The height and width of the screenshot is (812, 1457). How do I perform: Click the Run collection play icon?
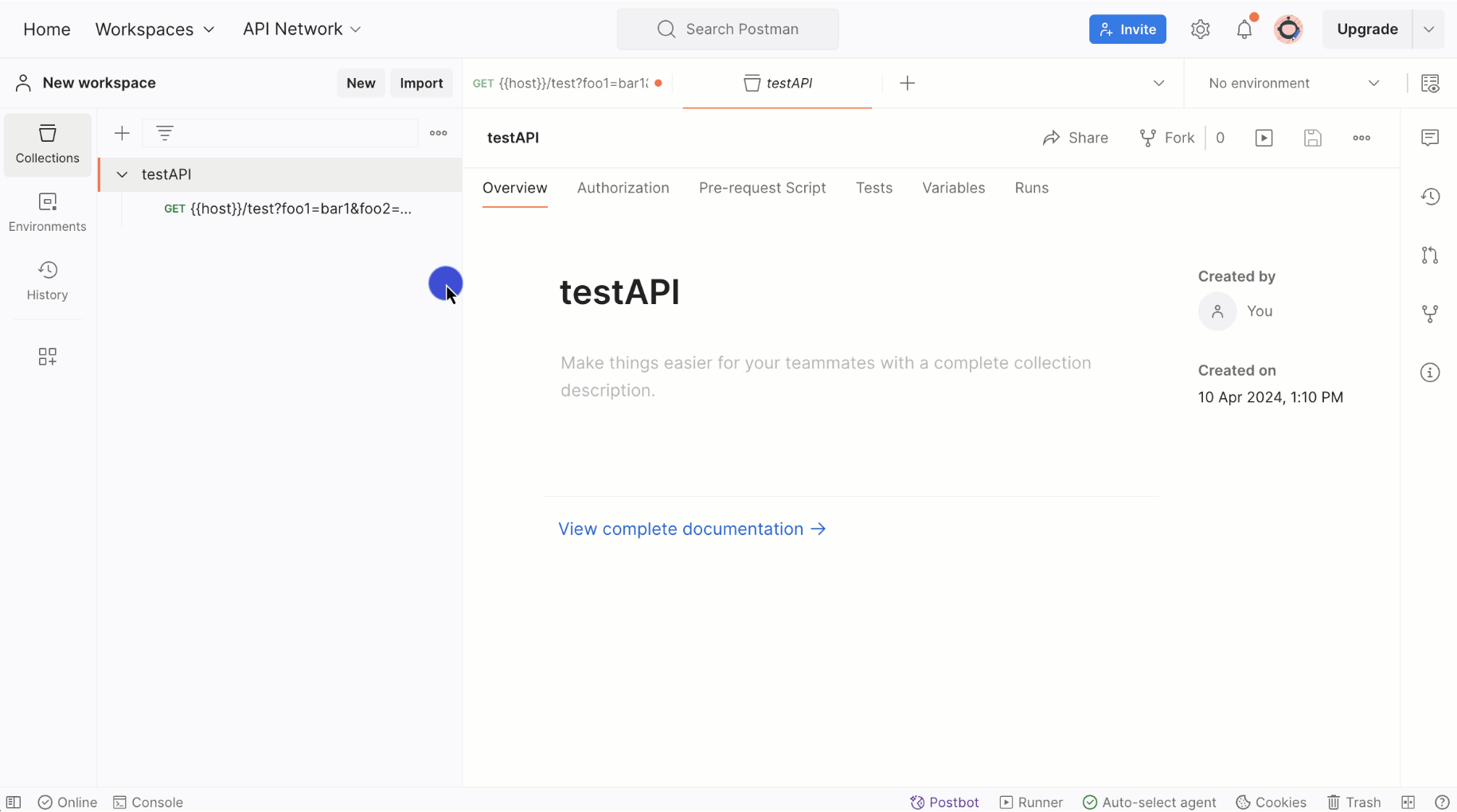point(1264,138)
